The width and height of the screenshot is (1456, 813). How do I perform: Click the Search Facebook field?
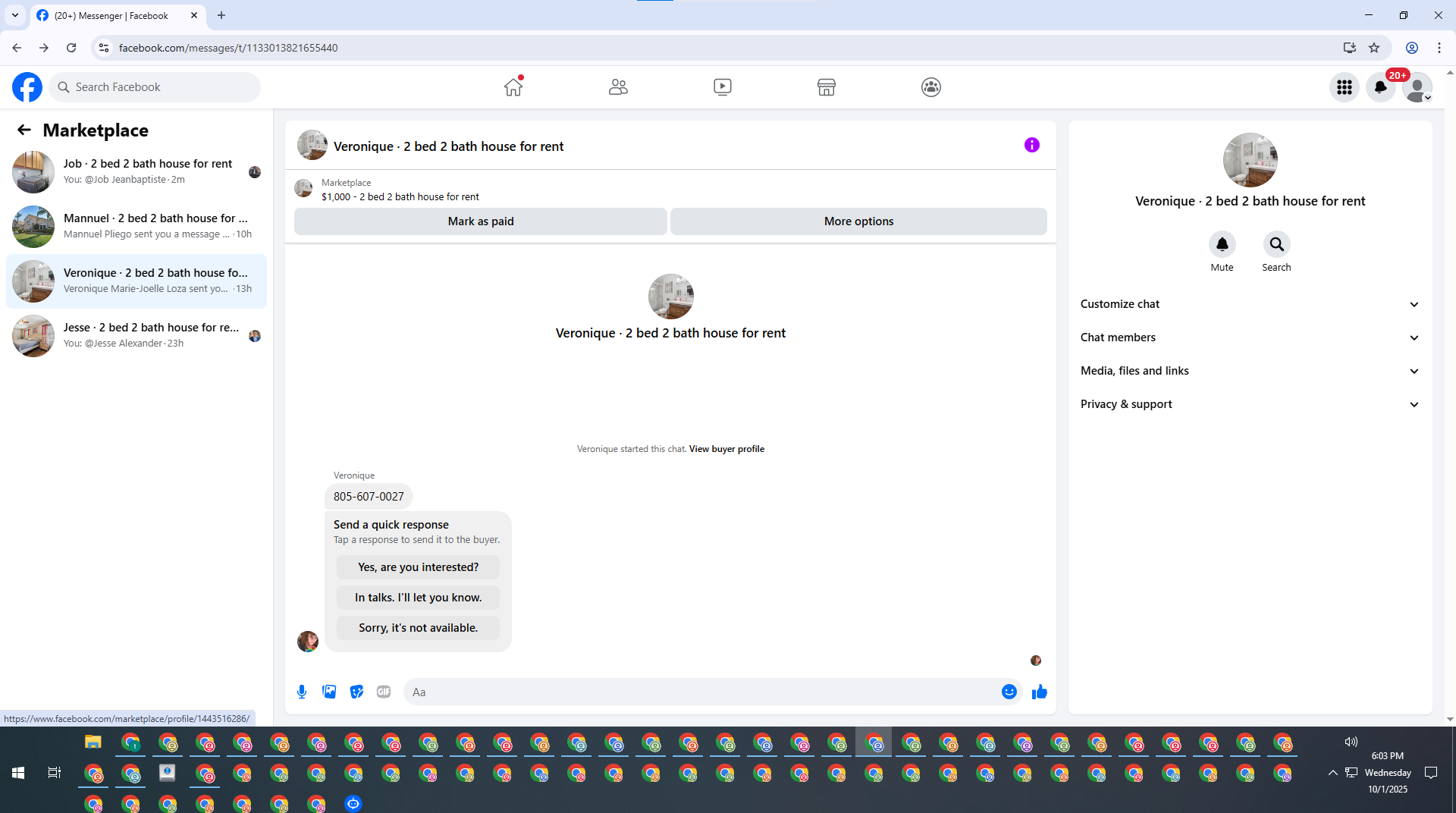point(155,87)
